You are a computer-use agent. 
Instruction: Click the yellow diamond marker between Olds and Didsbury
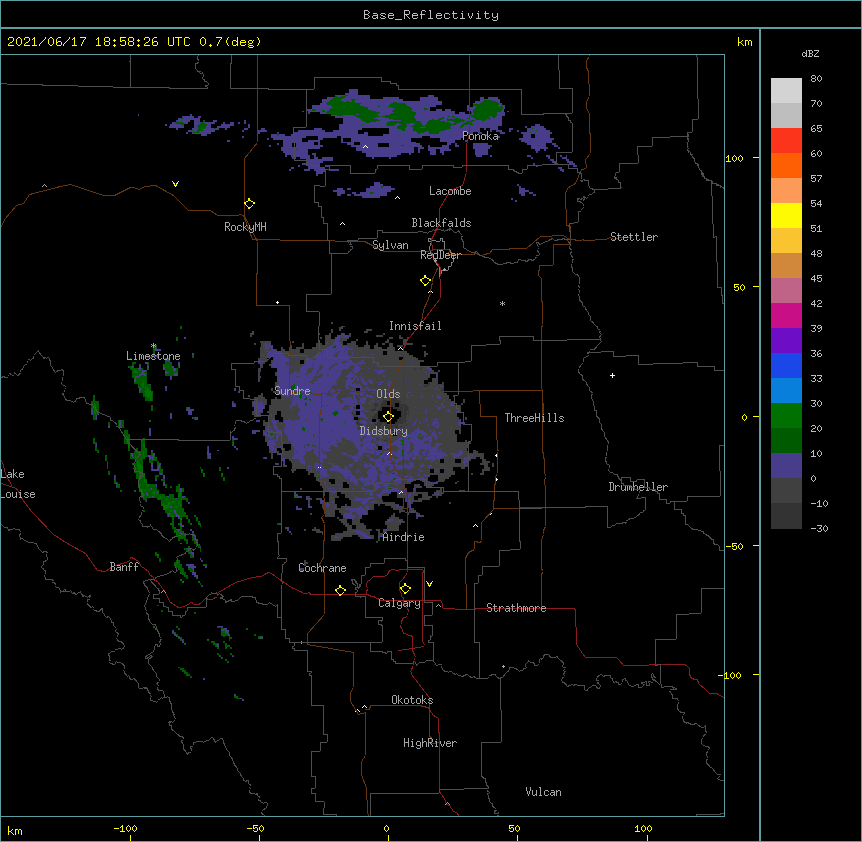pyautogui.click(x=388, y=416)
